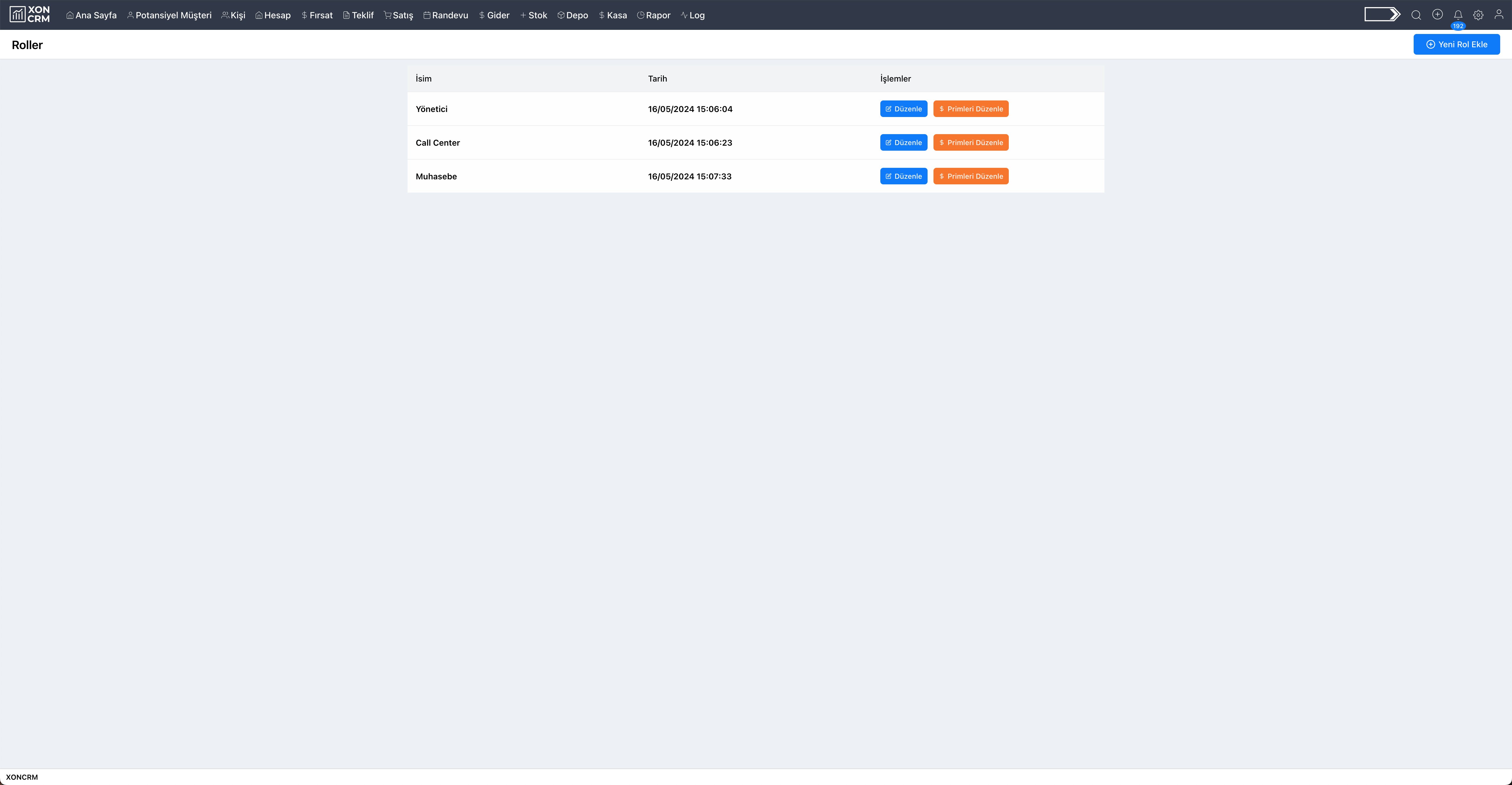Navigate to Hesap menu
Screen dimensions: 1512x785
(x=273, y=15)
